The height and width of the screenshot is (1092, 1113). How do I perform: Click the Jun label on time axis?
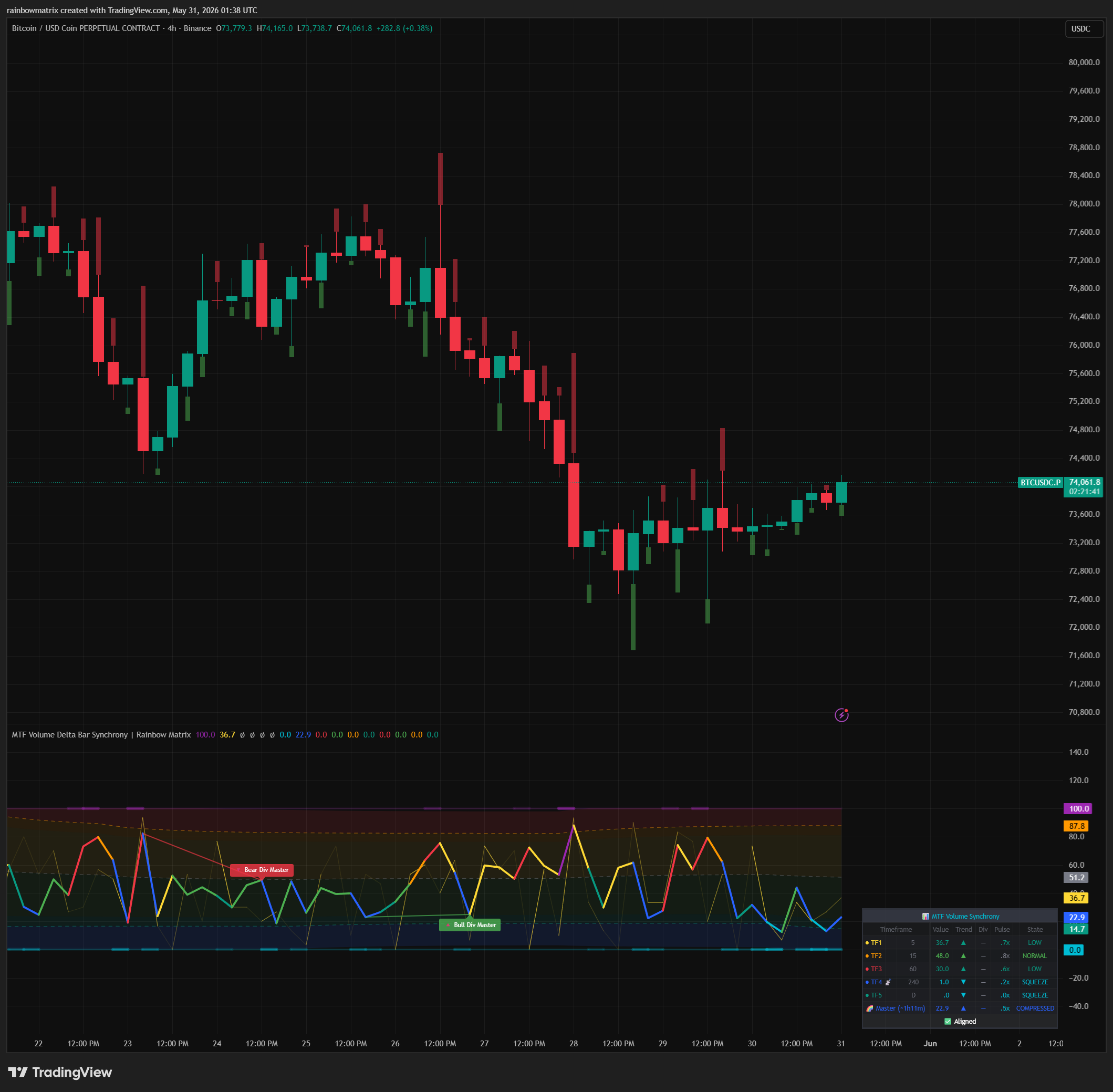point(930,1043)
